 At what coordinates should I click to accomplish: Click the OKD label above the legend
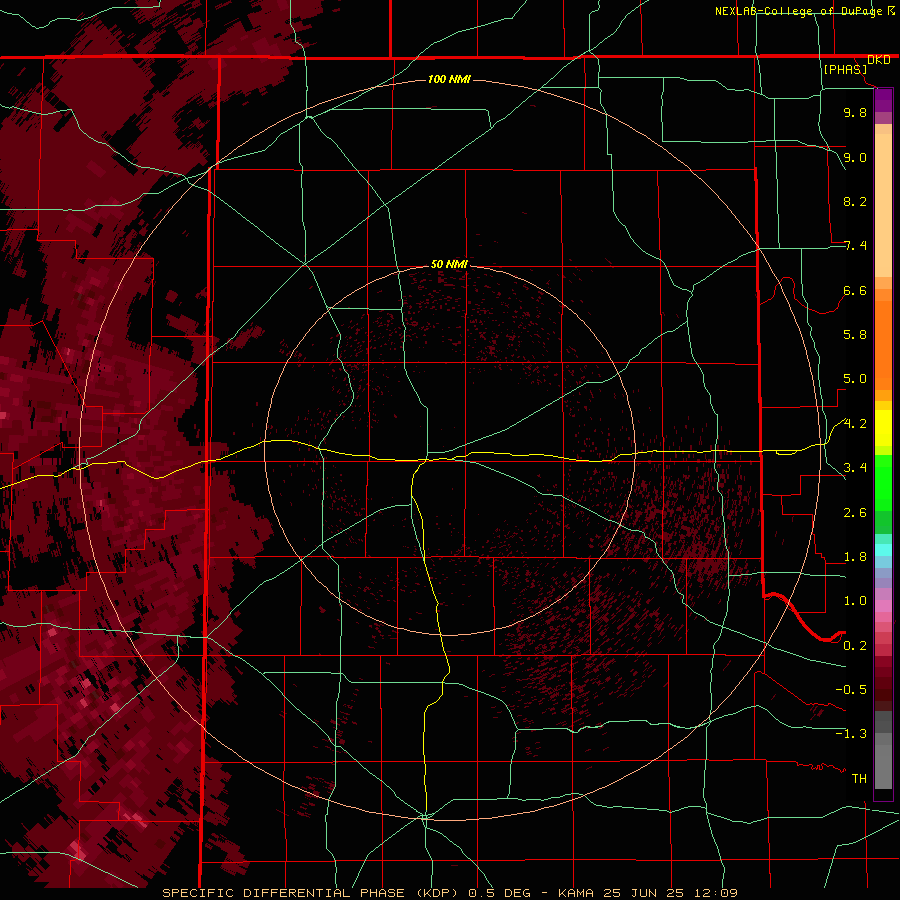point(879,60)
